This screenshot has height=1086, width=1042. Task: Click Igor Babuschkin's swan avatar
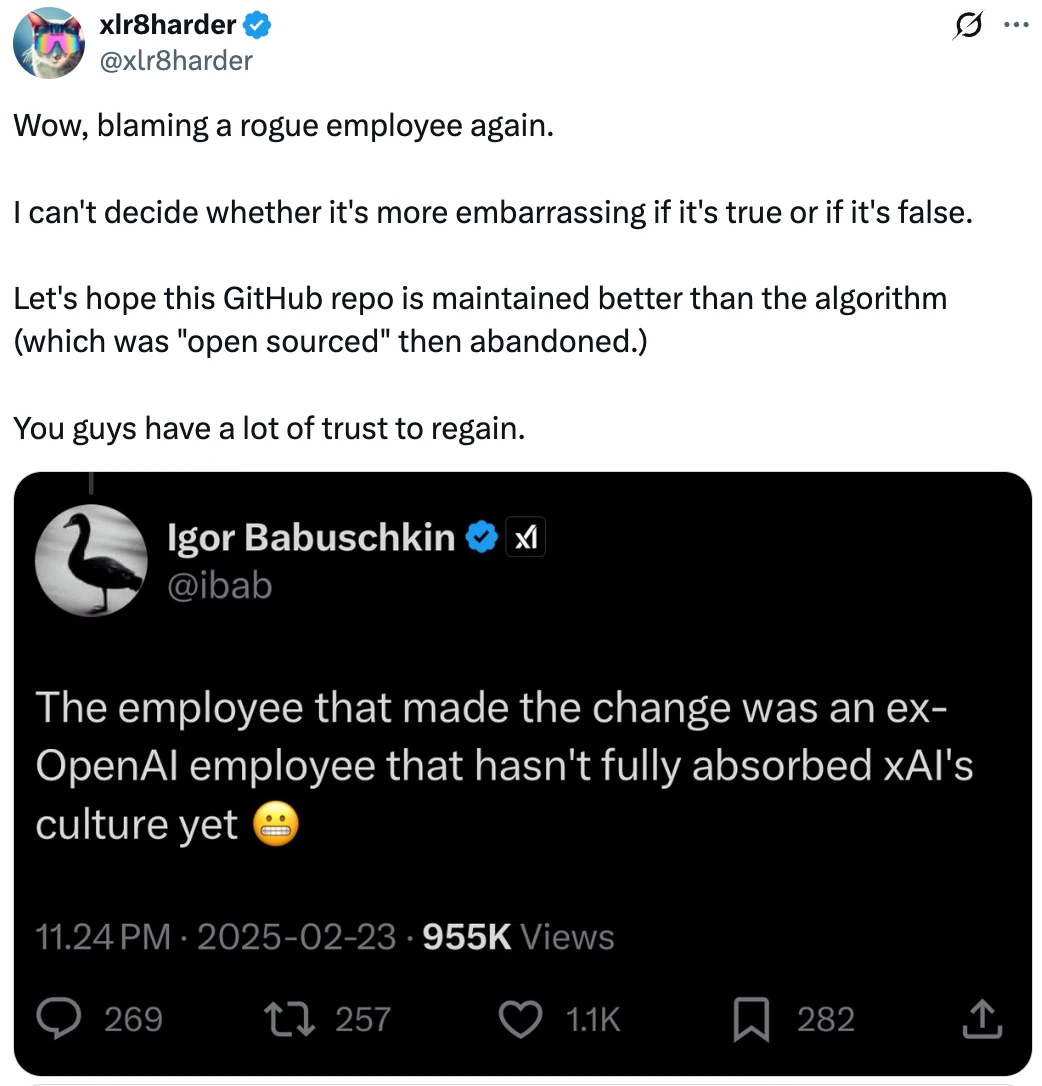[91, 560]
